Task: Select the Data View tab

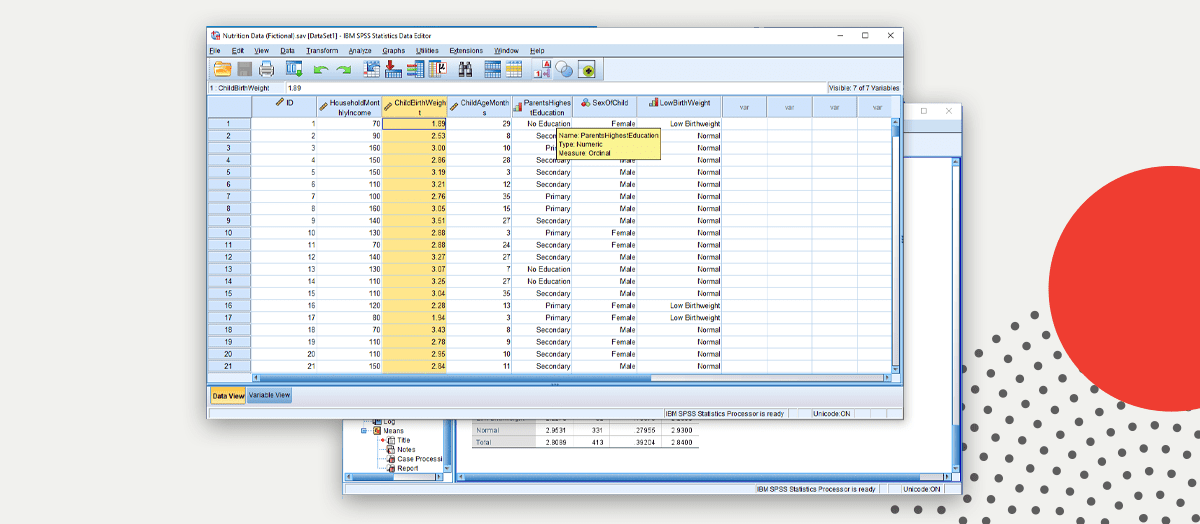Action: click(228, 395)
